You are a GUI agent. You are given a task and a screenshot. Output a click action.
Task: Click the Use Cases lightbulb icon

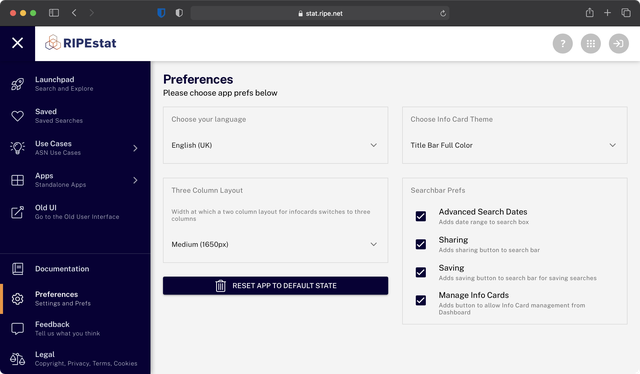18,148
